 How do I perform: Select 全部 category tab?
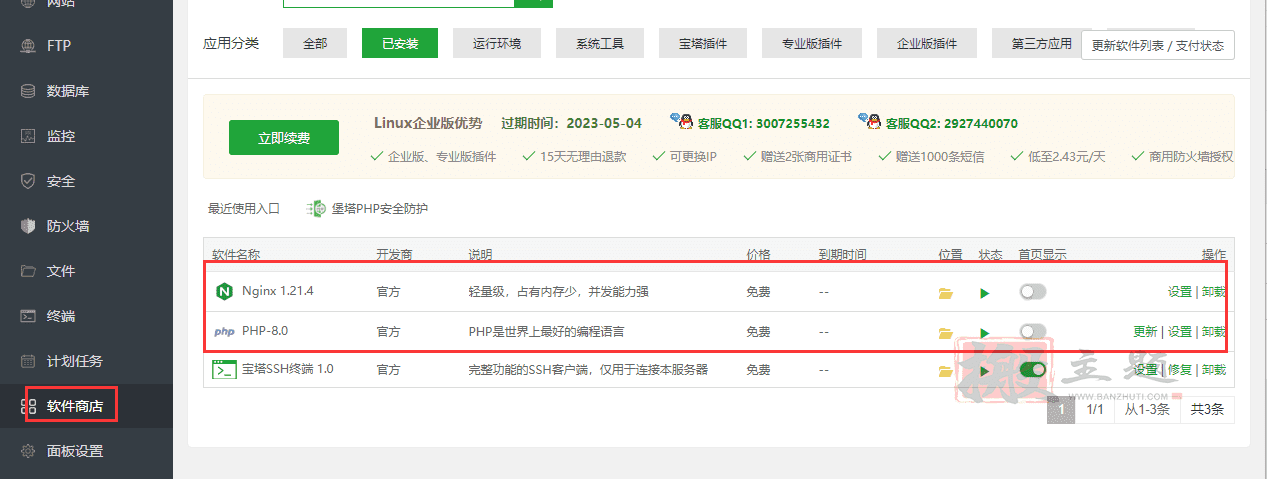click(315, 43)
